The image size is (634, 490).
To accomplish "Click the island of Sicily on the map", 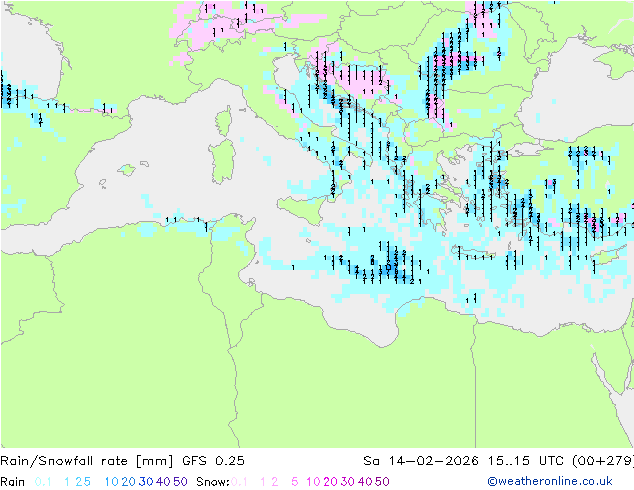I will (x=303, y=208).
